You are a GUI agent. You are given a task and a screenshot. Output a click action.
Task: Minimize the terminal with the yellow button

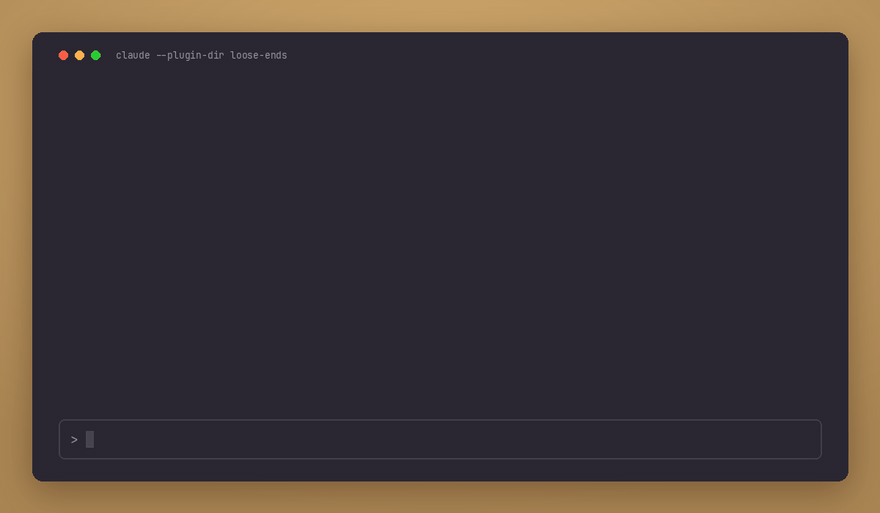click(80, 55)
